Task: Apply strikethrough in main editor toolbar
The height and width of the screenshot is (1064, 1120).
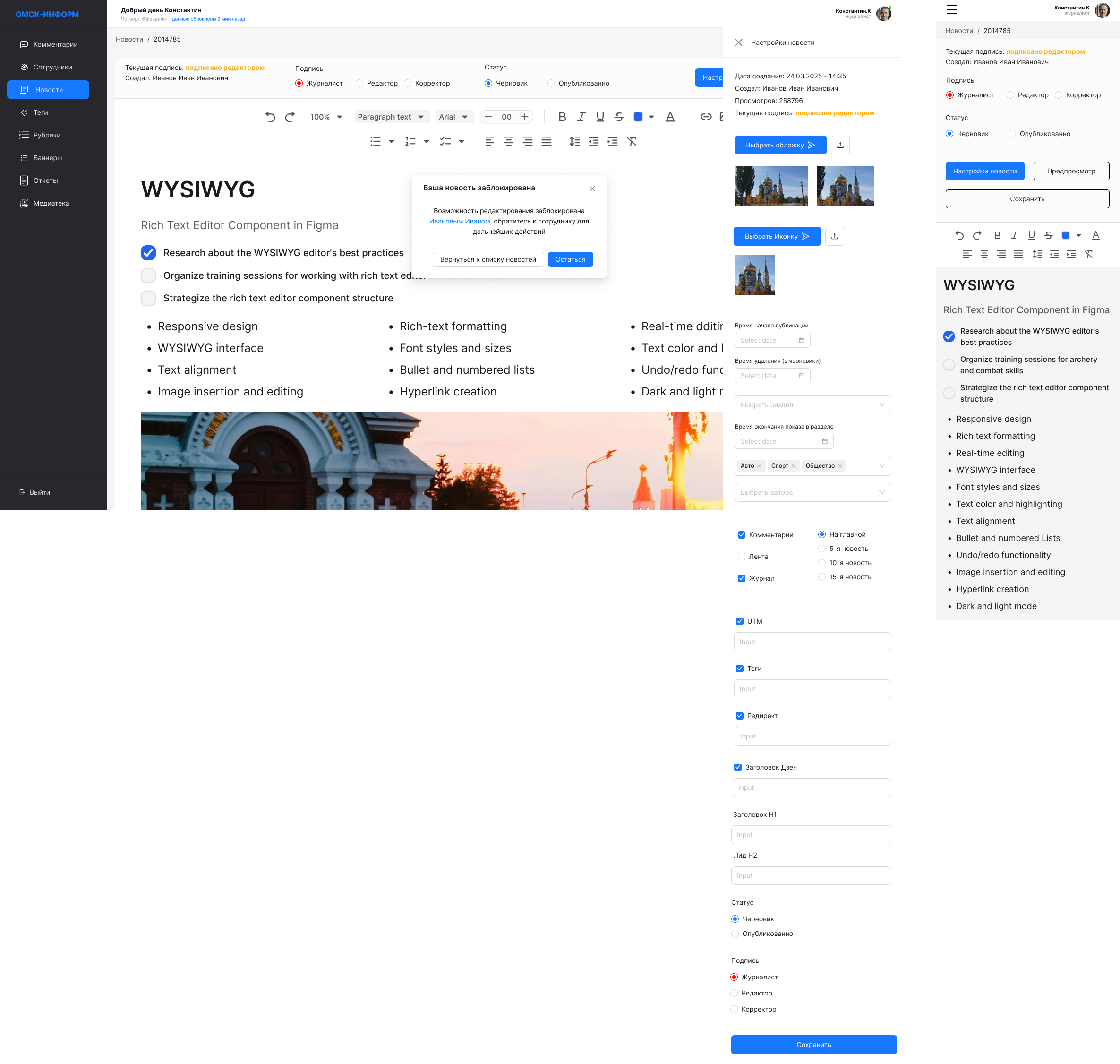Action: 619,117
